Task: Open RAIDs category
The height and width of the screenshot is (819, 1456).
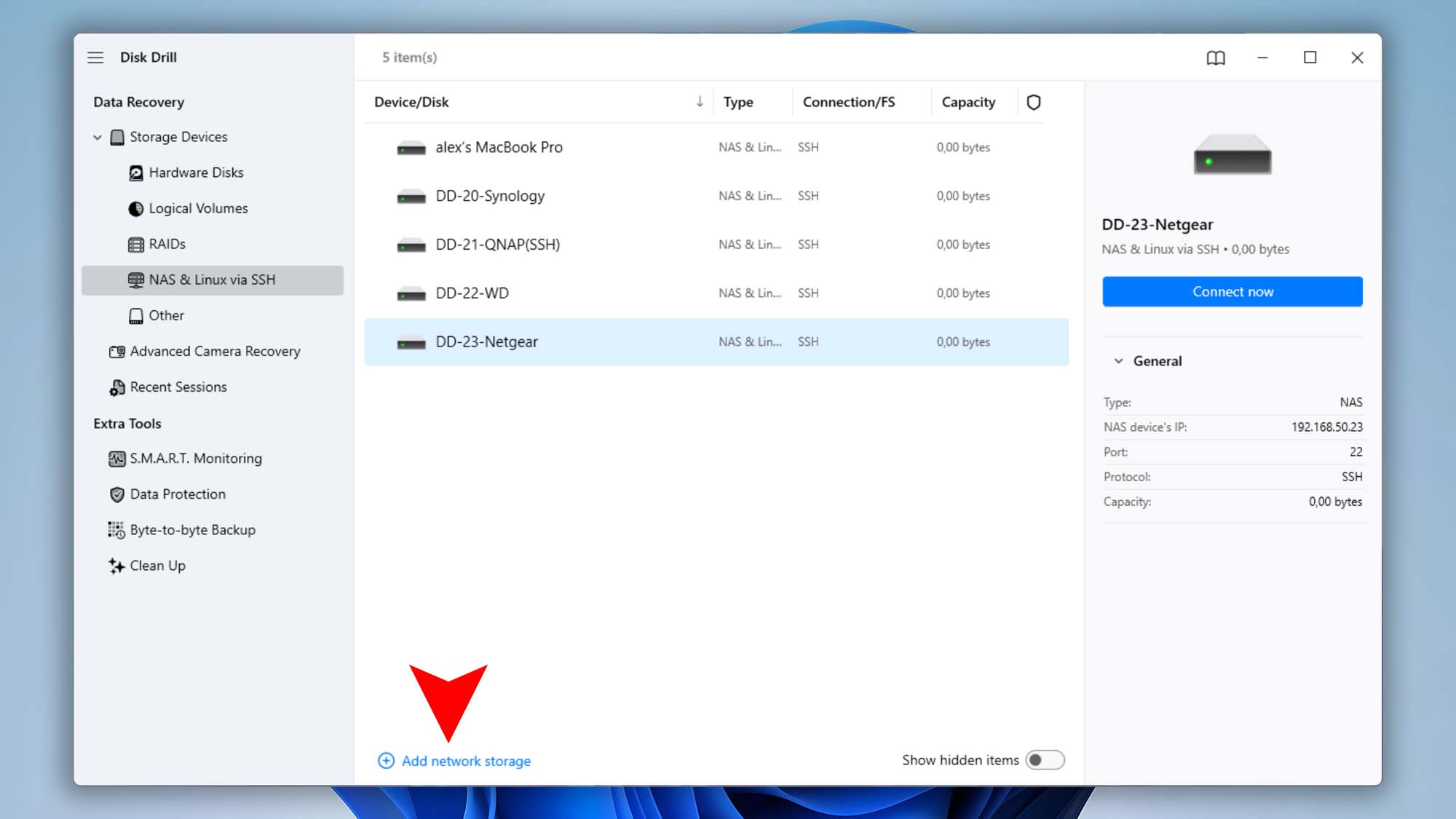Action: [167, 244]
